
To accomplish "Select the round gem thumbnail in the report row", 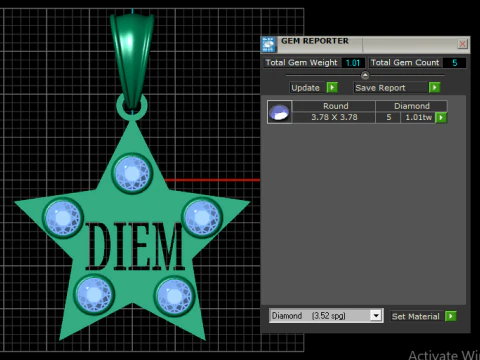I will pos(279,112).
